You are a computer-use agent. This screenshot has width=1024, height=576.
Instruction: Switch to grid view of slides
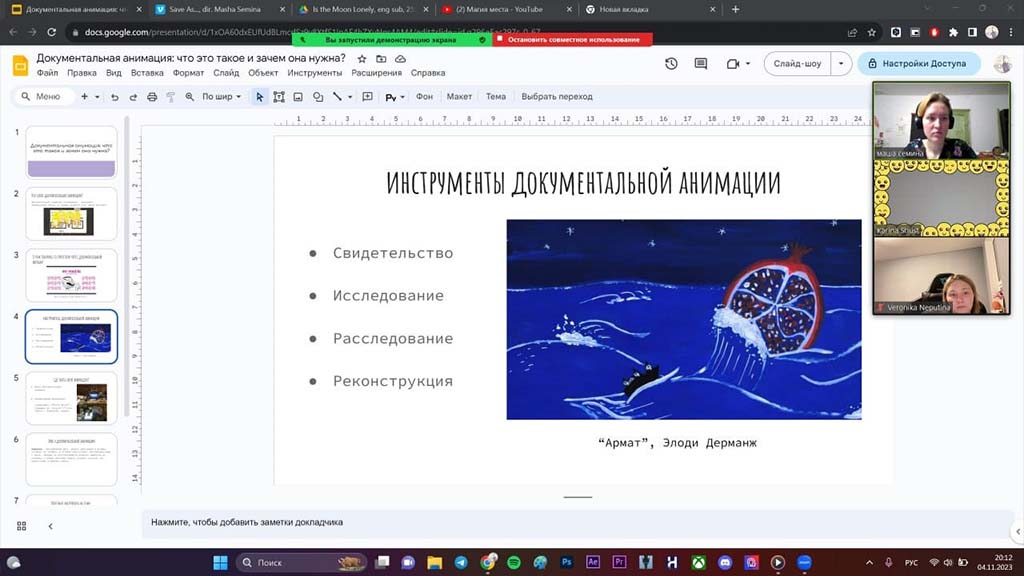tap(22, 526)
